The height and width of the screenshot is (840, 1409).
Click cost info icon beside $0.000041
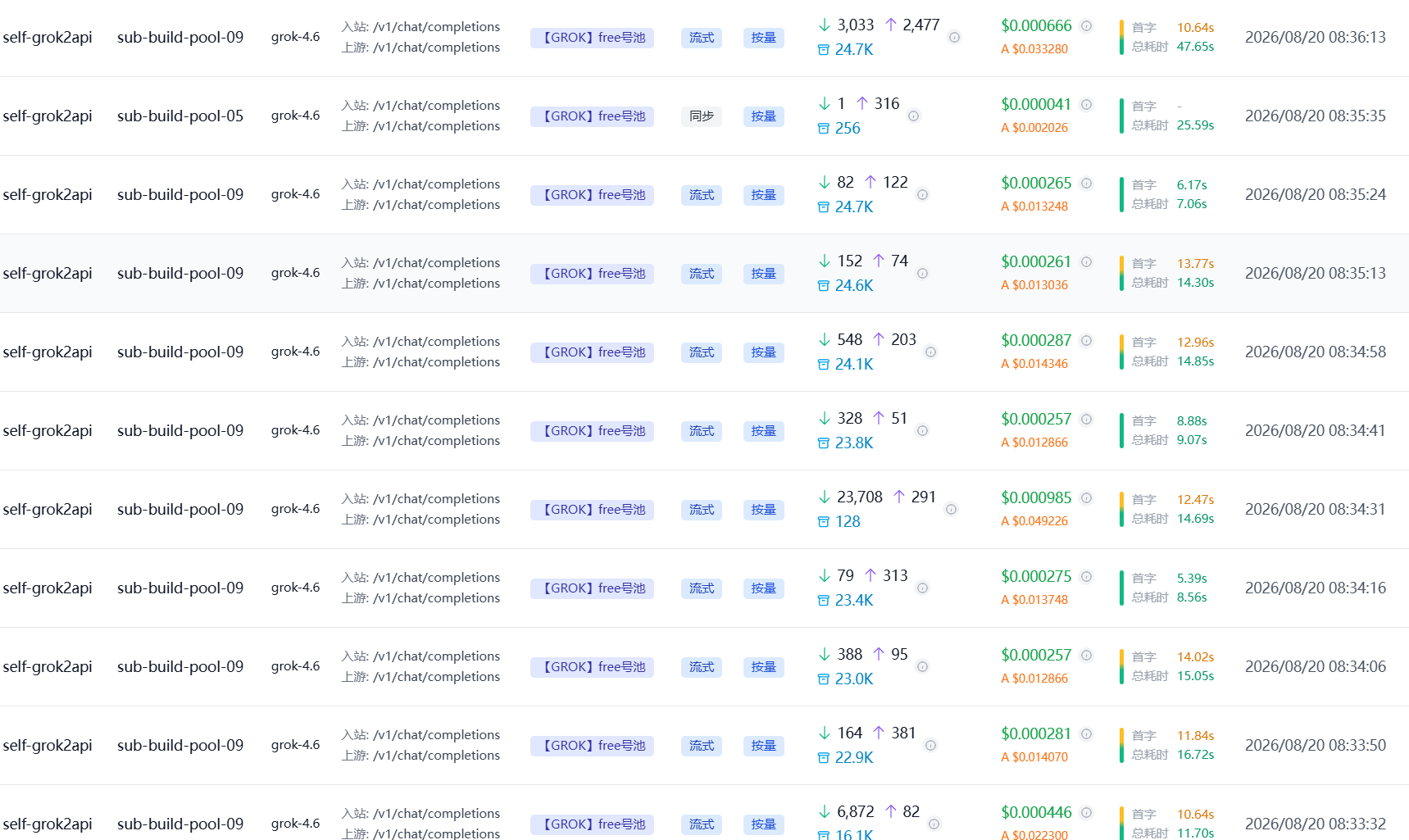tap(1086, 104)
